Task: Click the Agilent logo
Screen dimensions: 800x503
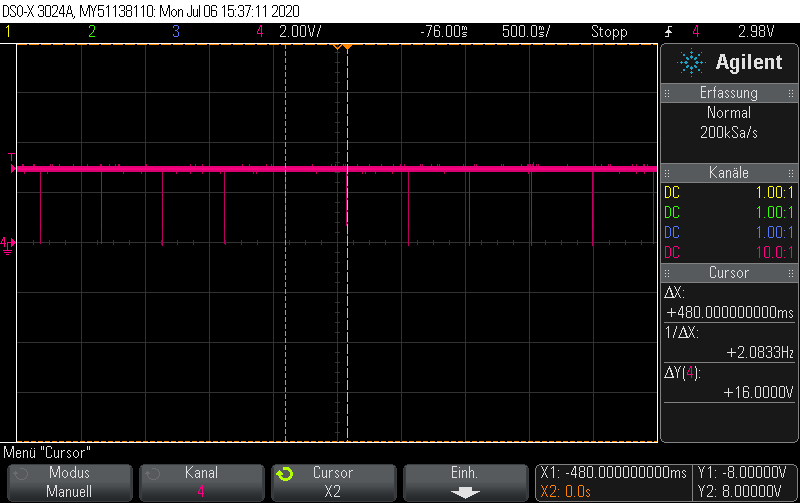Action: click(730, 62)
